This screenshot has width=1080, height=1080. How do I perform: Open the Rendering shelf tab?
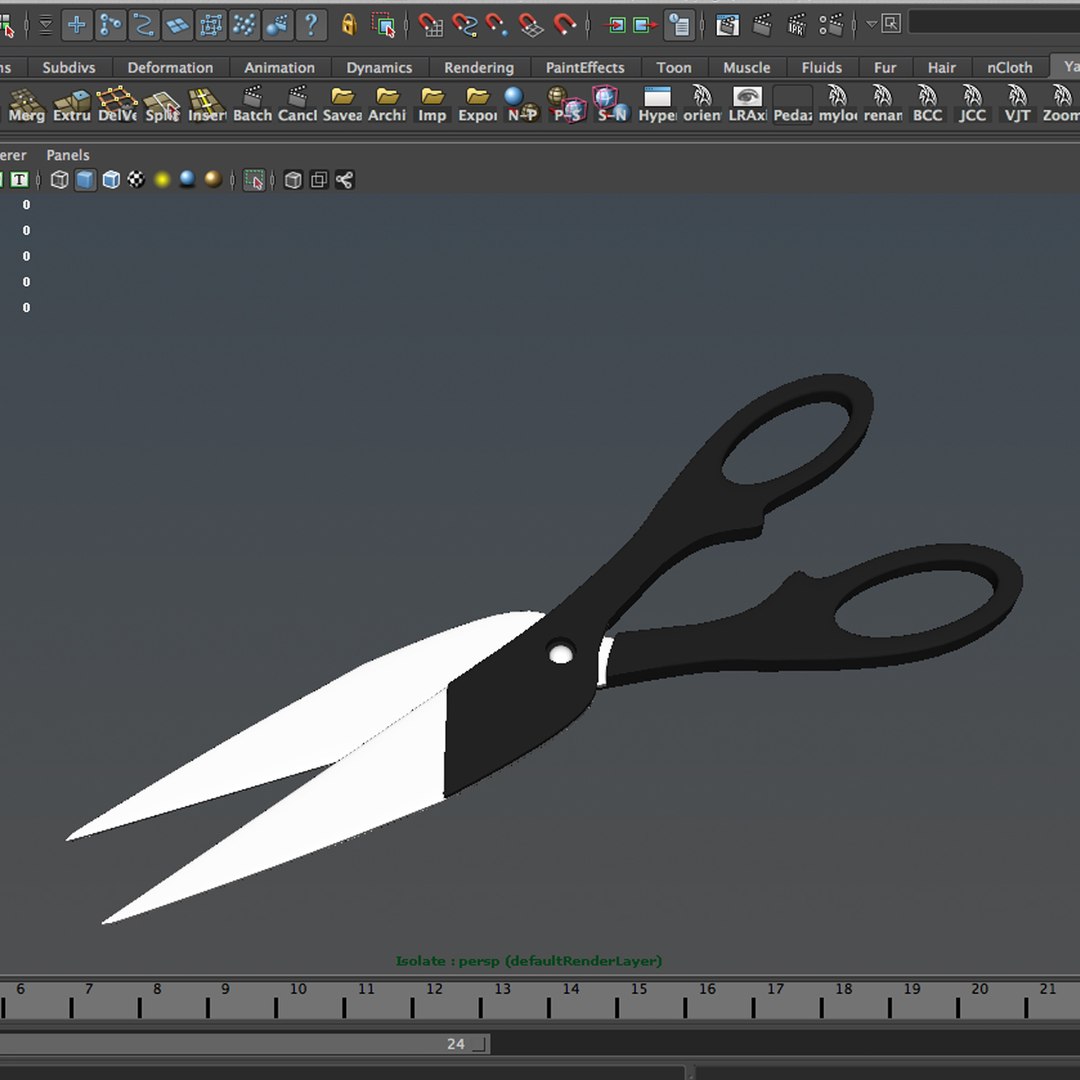point(479,68)
